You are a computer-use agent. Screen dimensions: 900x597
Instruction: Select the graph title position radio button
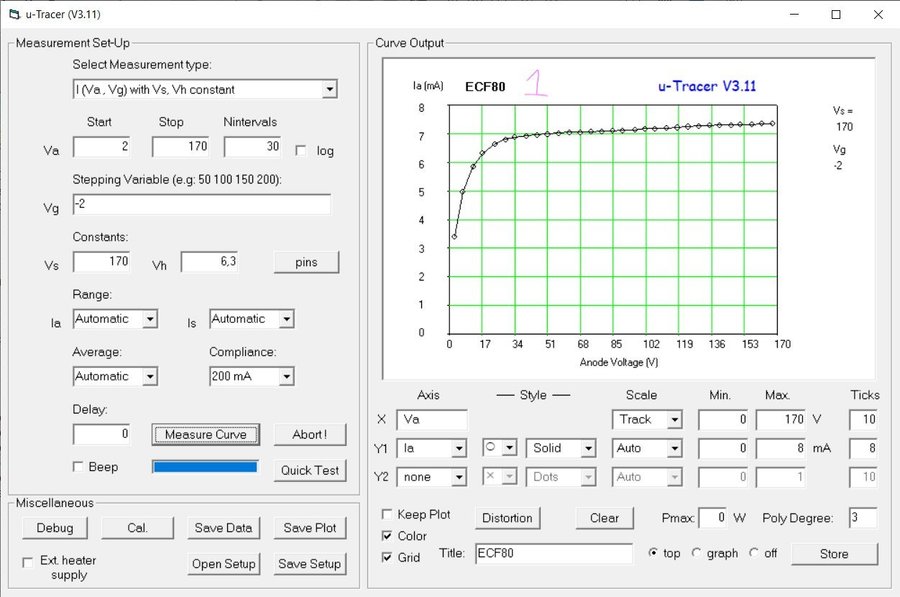pyautogui.click(x=697, y=553)
